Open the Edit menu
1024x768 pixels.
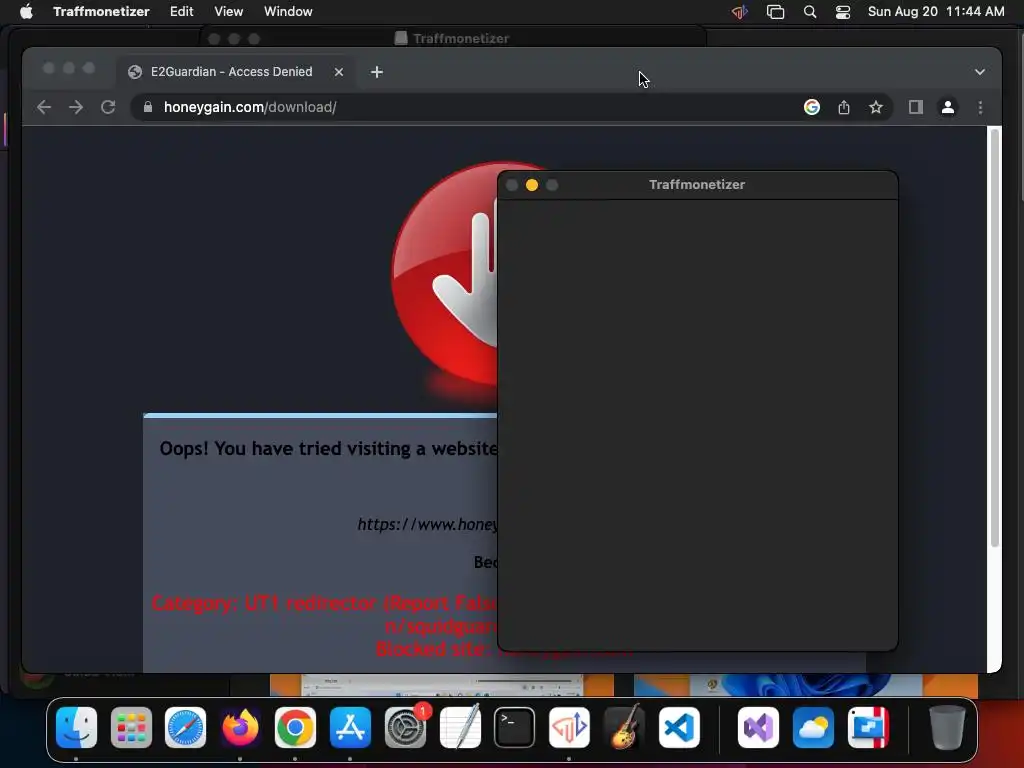[182, 11]
